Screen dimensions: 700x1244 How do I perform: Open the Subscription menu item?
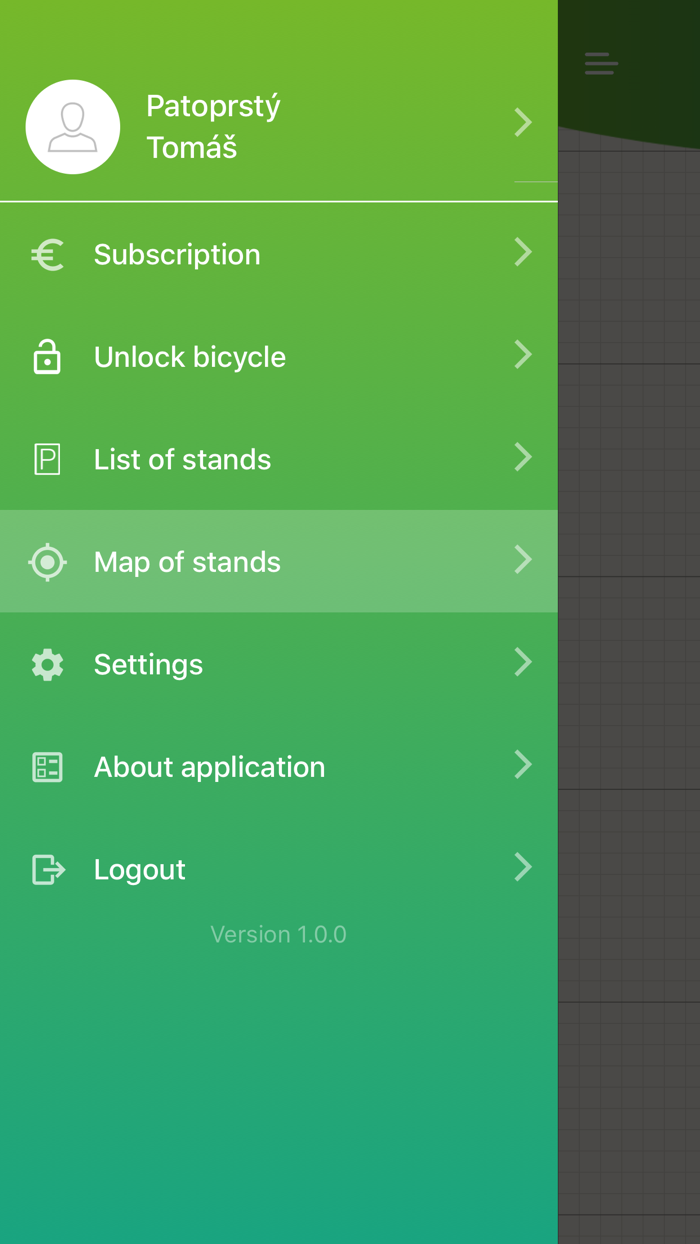pos(279,254)
